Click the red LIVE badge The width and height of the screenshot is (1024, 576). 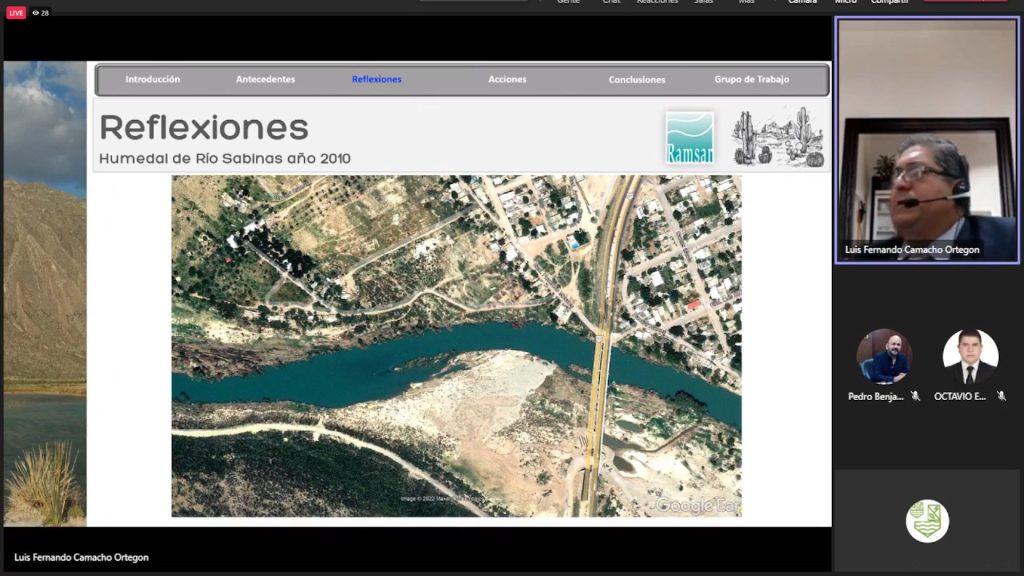16,13
